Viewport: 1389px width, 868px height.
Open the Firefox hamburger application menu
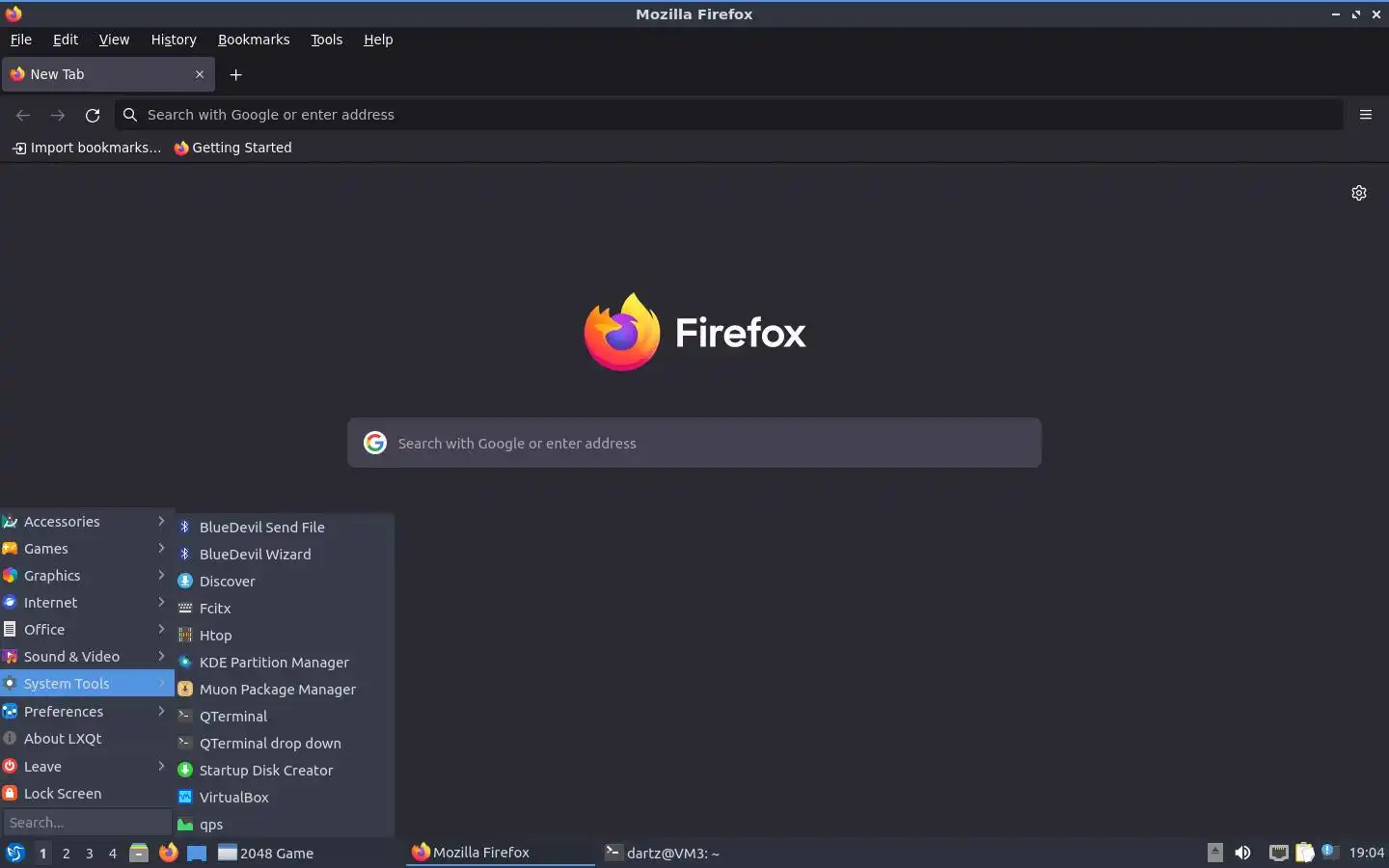pos(1366,115)
